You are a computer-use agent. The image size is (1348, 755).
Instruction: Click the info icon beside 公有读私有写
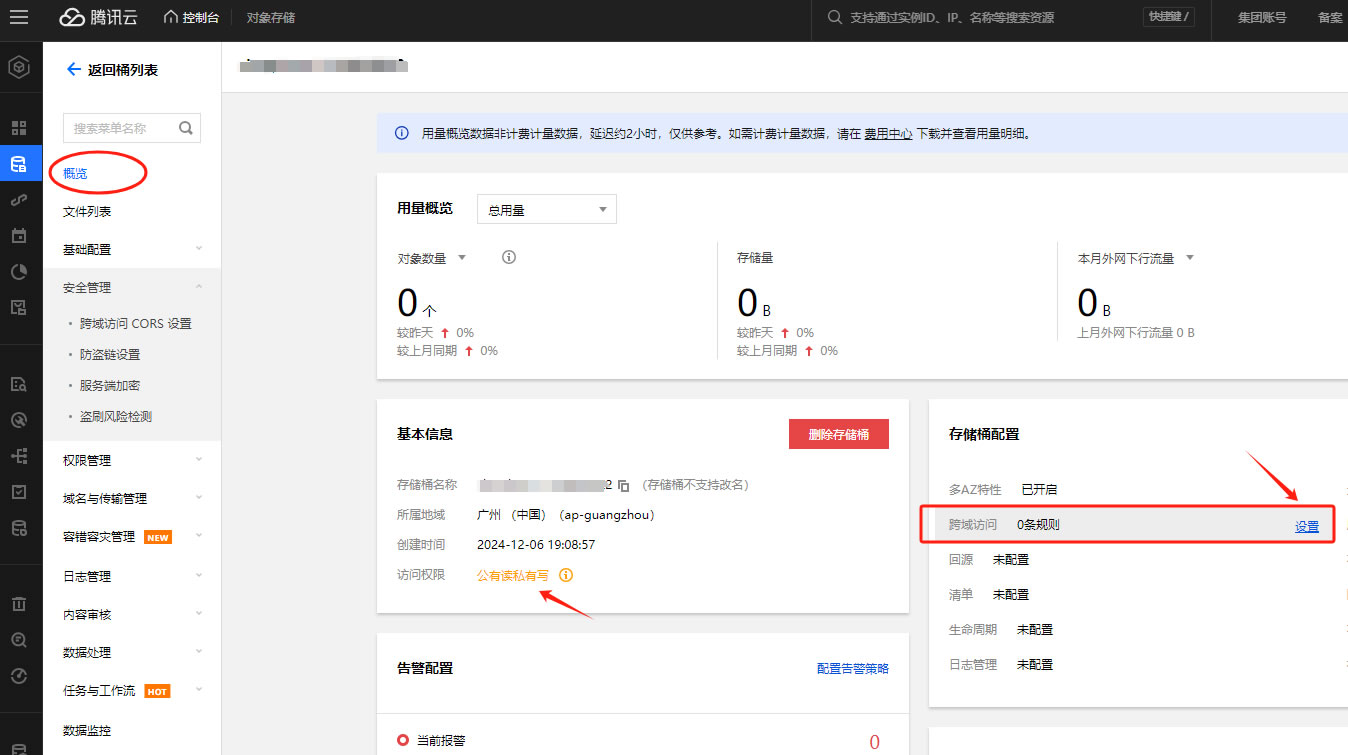pos(566,575)
